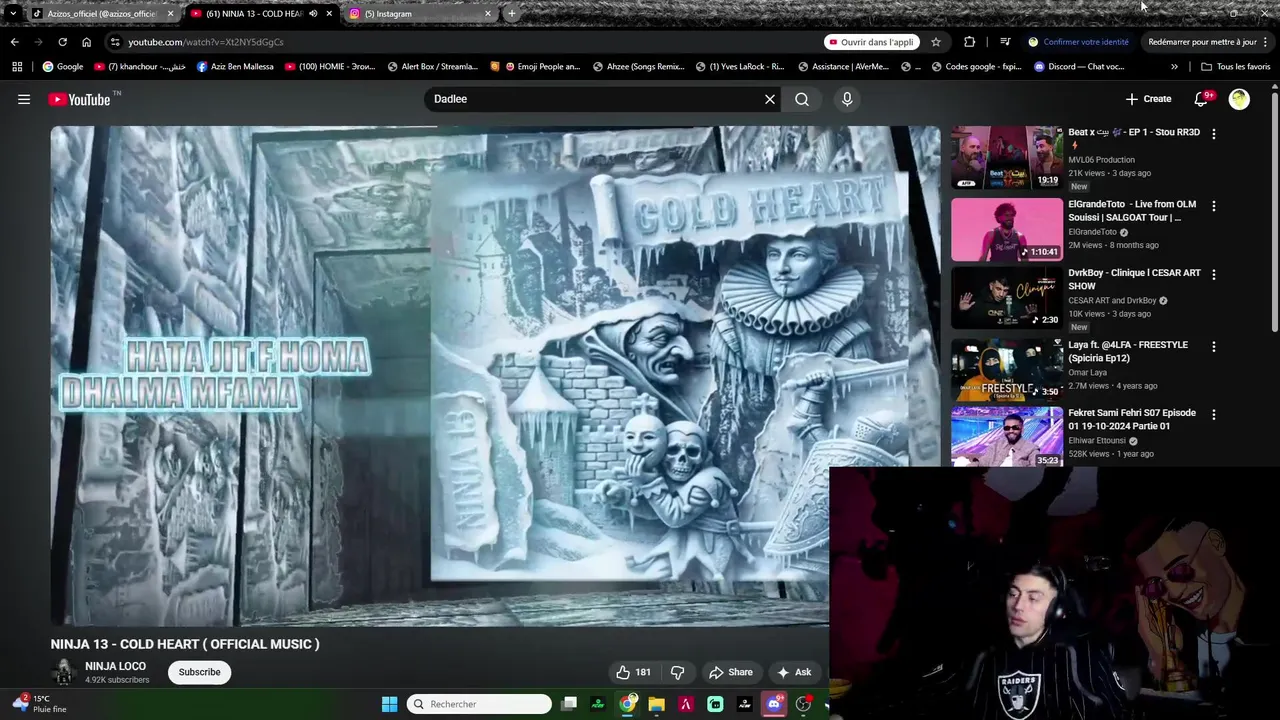This screenshot has height=720, width=1280.
Task: Bookmark this page with star icon
Action: click(936, 42)
